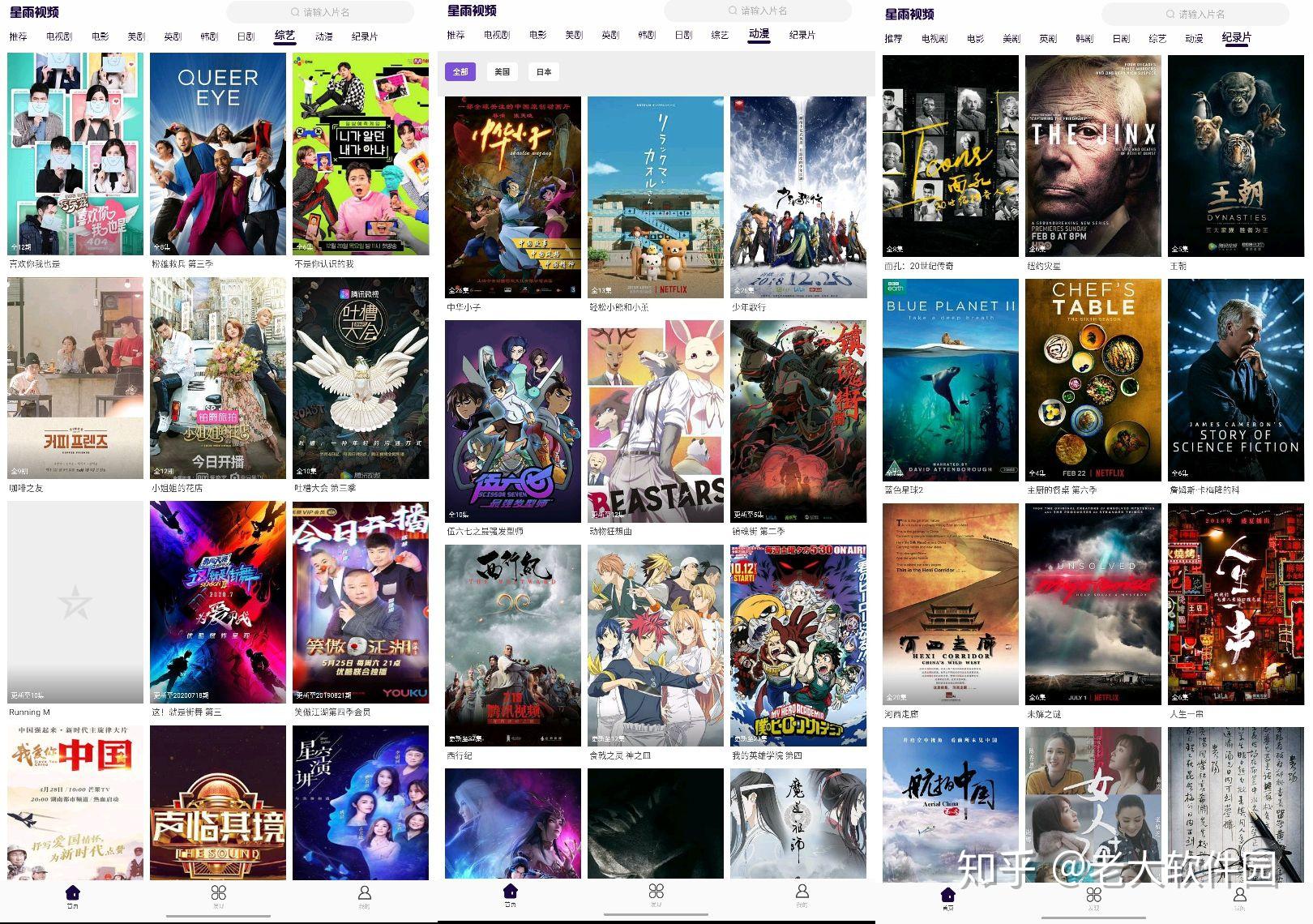Open the 声临其境 The Sound poster

tap(218, 802)
